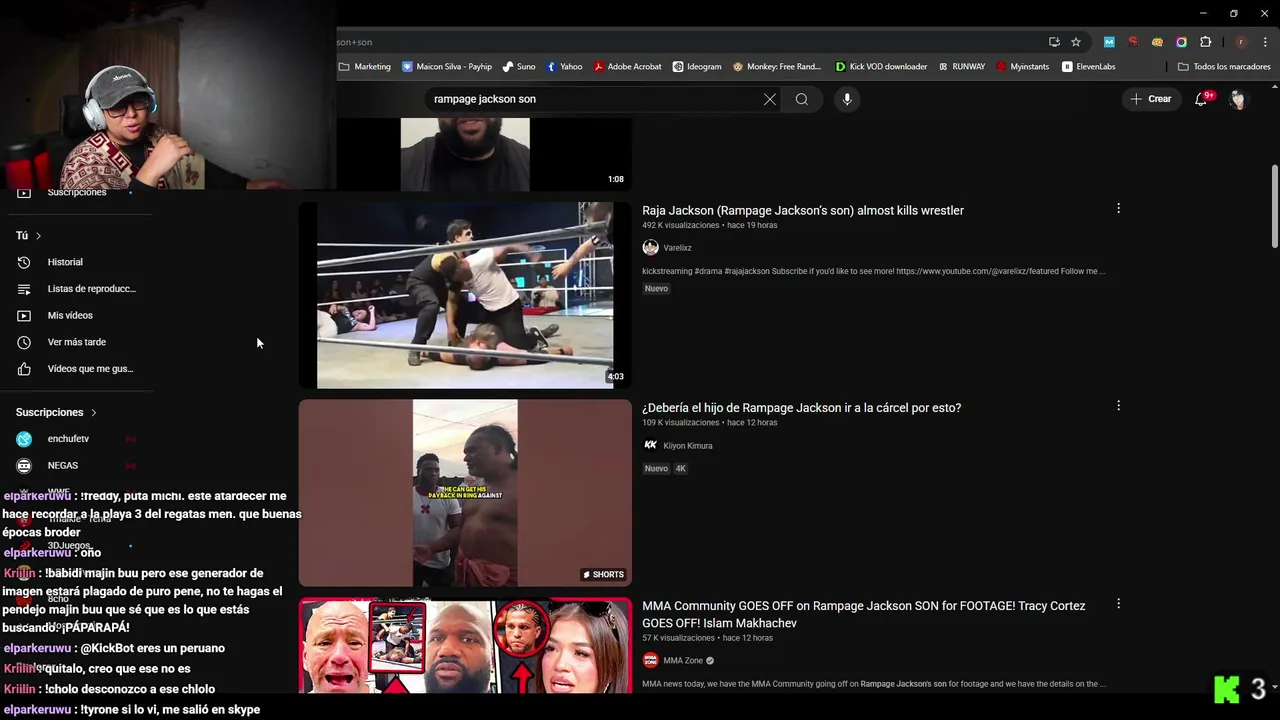
Task: Open the Maicon Silva - Payhip bookmark
Action: tap(447, 67)
